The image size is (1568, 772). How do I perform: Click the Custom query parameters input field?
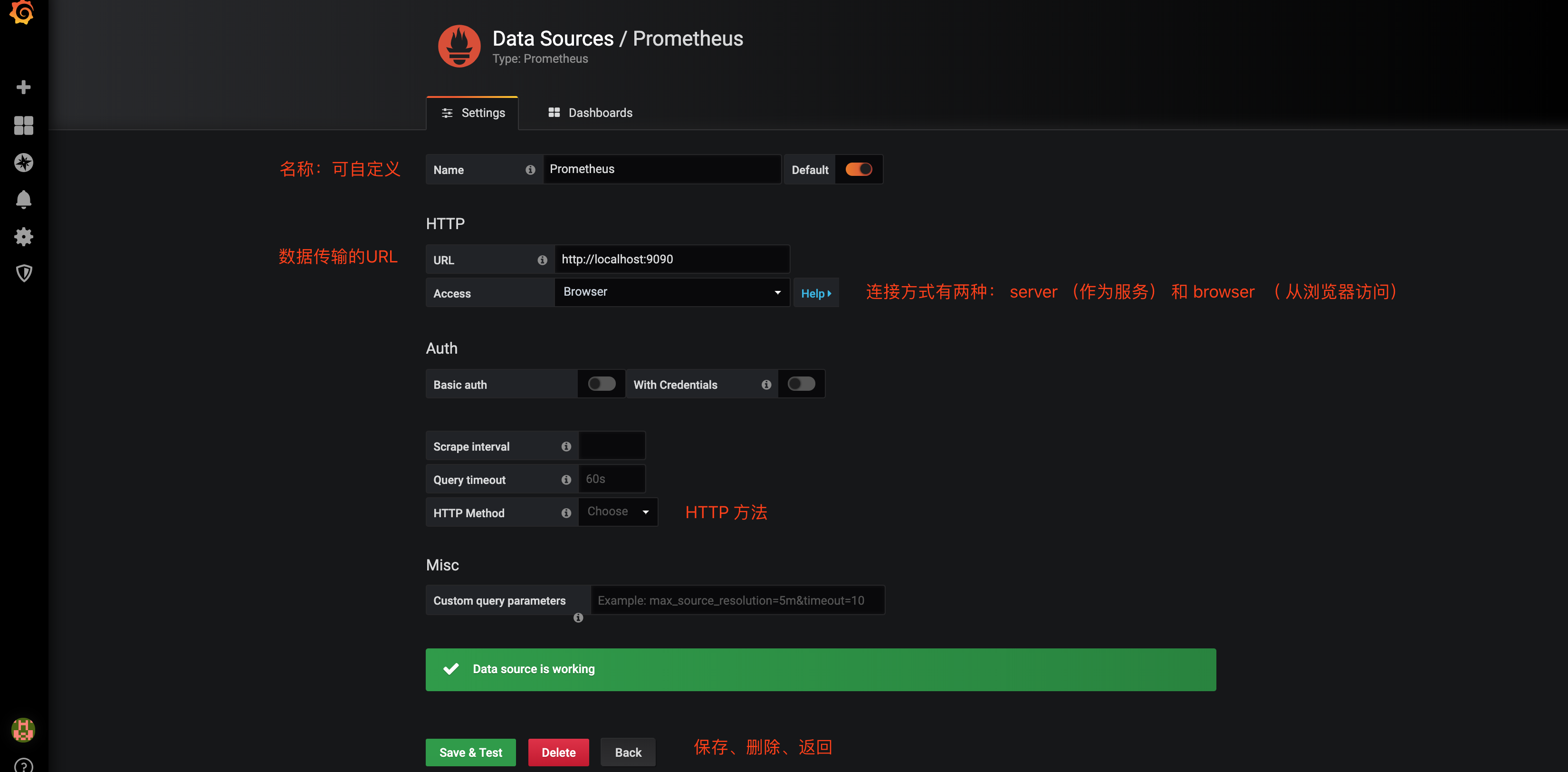pos(737,600)
